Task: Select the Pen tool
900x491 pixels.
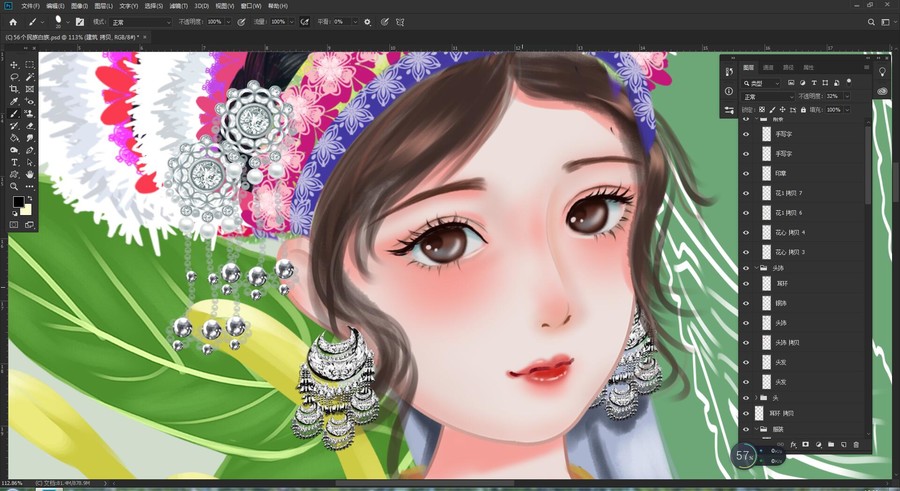Action: 30,150
